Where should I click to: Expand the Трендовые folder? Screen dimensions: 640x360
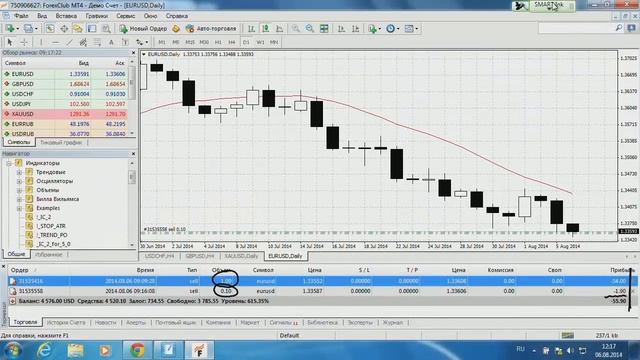19,172
